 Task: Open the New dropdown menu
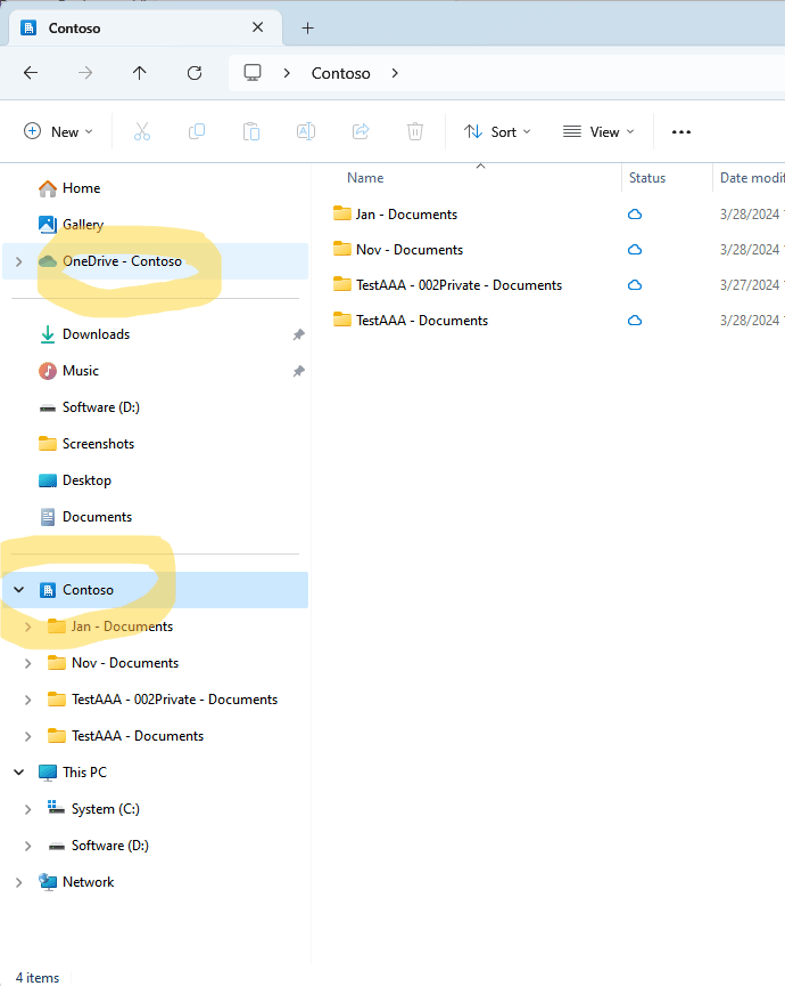(58, 131)
